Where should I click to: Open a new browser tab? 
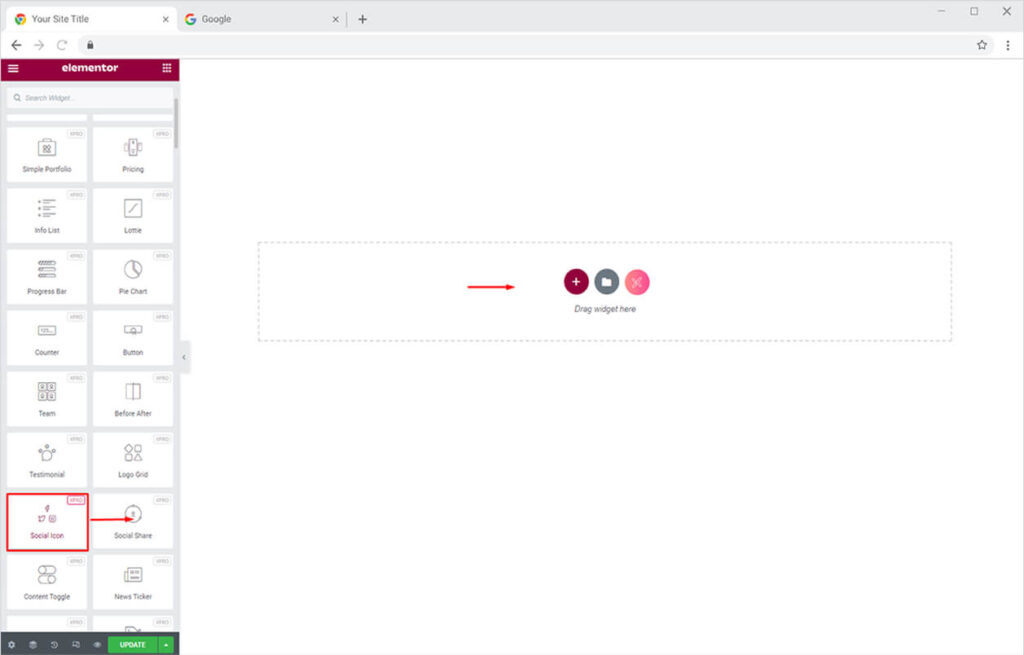point(362,19)
